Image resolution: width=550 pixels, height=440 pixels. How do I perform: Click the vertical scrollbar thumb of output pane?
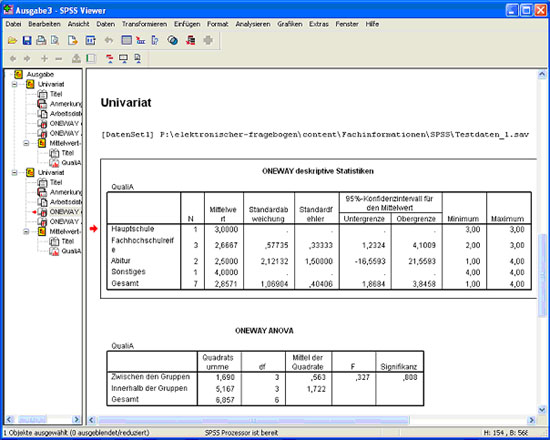click(x=542, y=275)
